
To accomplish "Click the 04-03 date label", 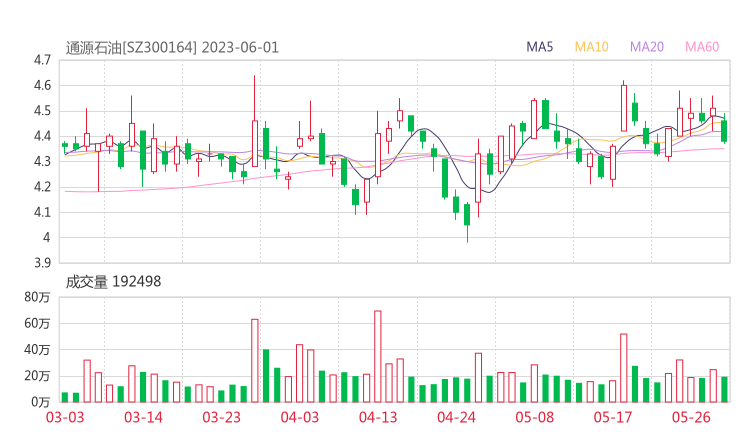I will tap(300, 417).
